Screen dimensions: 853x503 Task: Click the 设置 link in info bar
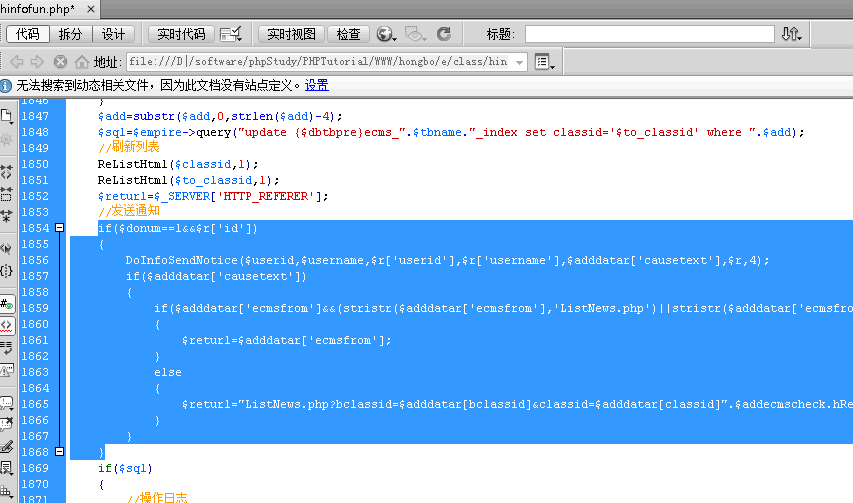pyautogui.click(x=317, y=86)
